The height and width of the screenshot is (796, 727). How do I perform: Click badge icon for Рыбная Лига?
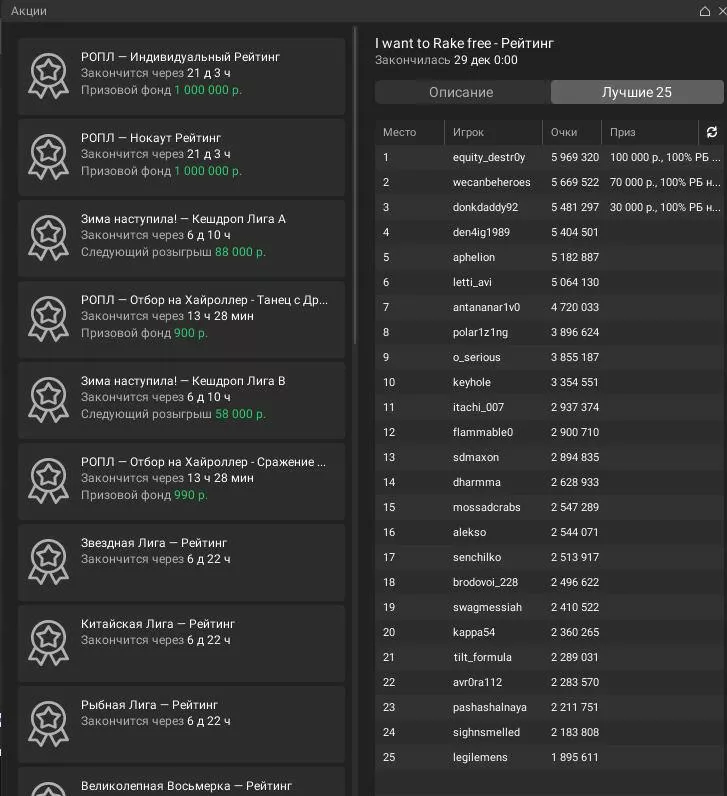(x=48, y=722)
